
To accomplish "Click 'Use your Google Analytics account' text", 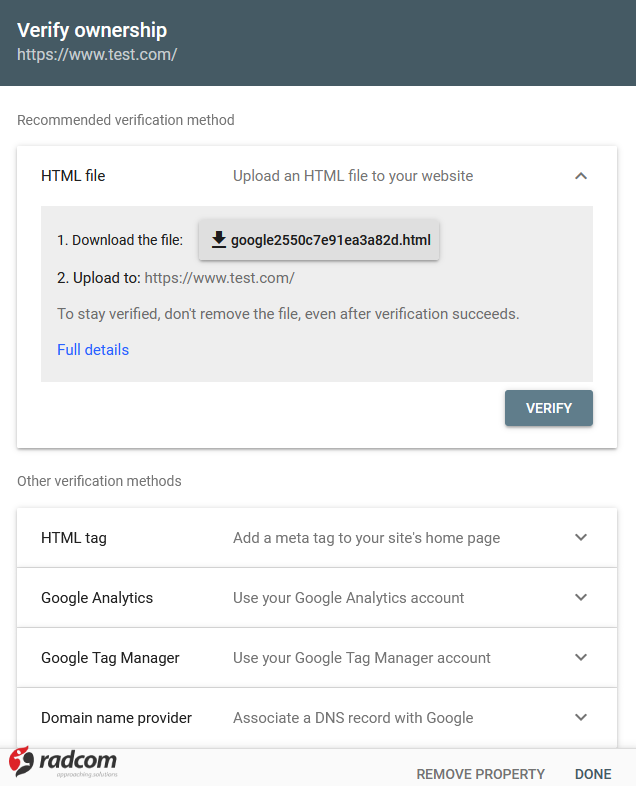I will [348, 598].
